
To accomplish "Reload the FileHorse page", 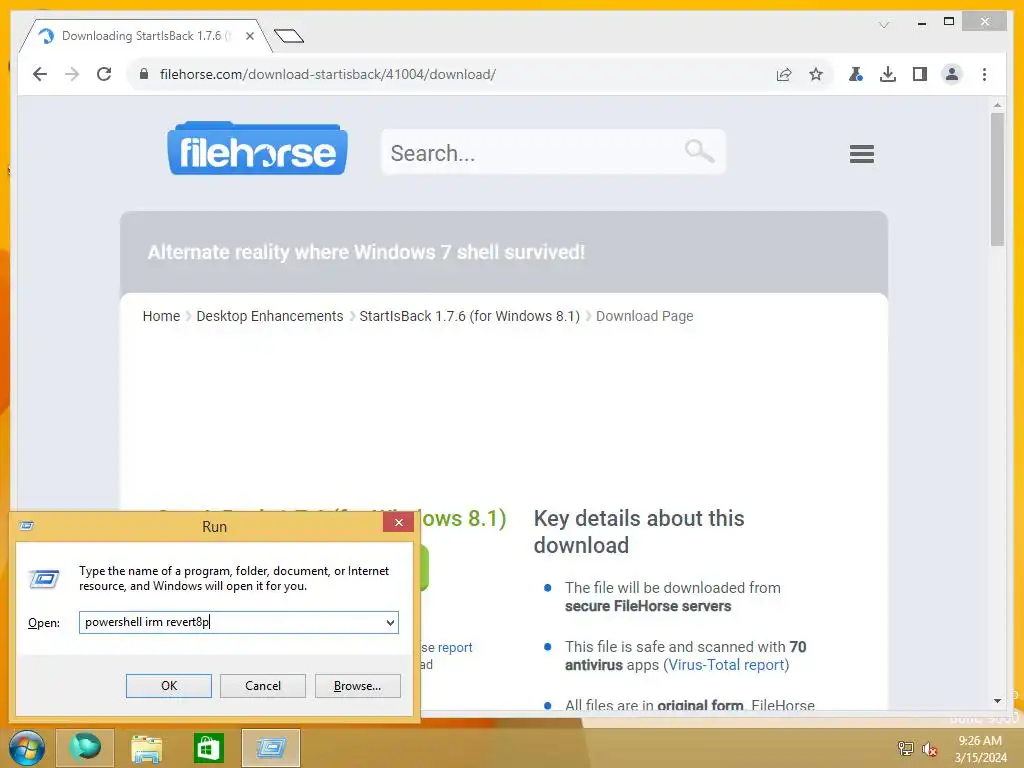I will point(104,74).
